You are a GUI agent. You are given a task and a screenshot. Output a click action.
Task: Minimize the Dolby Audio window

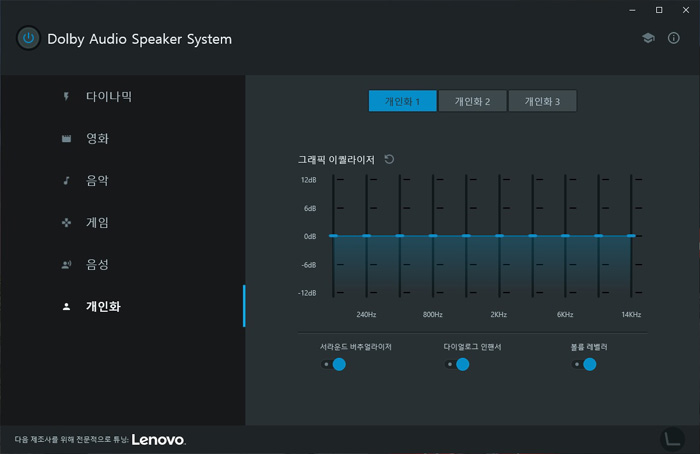632,10
